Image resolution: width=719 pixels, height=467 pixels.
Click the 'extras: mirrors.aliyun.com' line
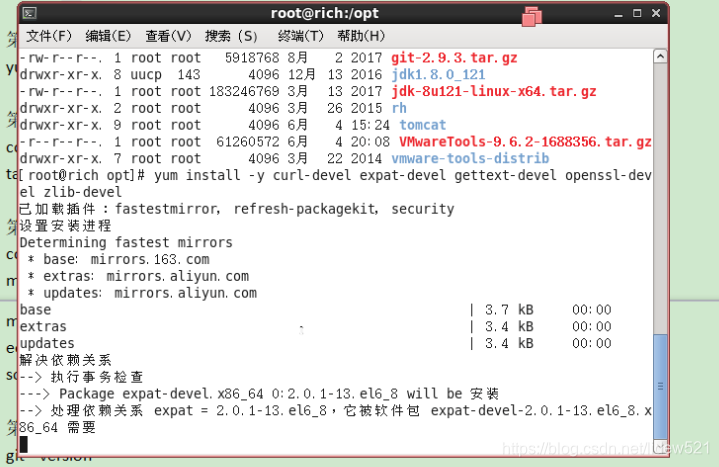pos(138,276)
